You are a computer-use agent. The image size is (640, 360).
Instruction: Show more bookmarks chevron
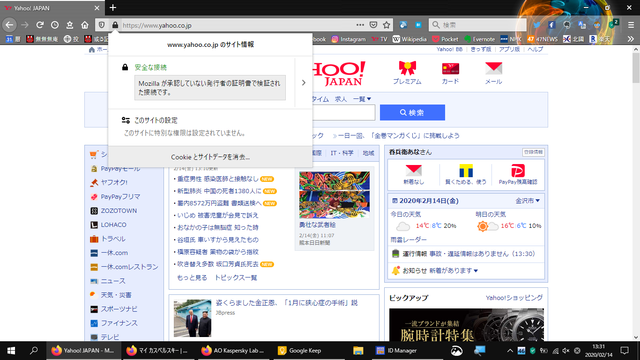point(631,39)
